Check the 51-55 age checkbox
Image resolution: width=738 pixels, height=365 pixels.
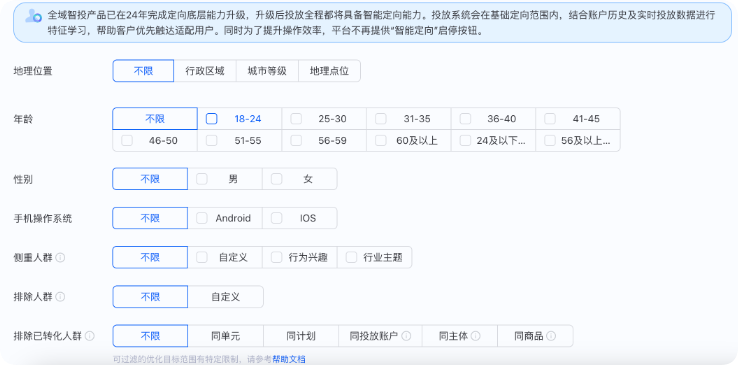[212, 140]
